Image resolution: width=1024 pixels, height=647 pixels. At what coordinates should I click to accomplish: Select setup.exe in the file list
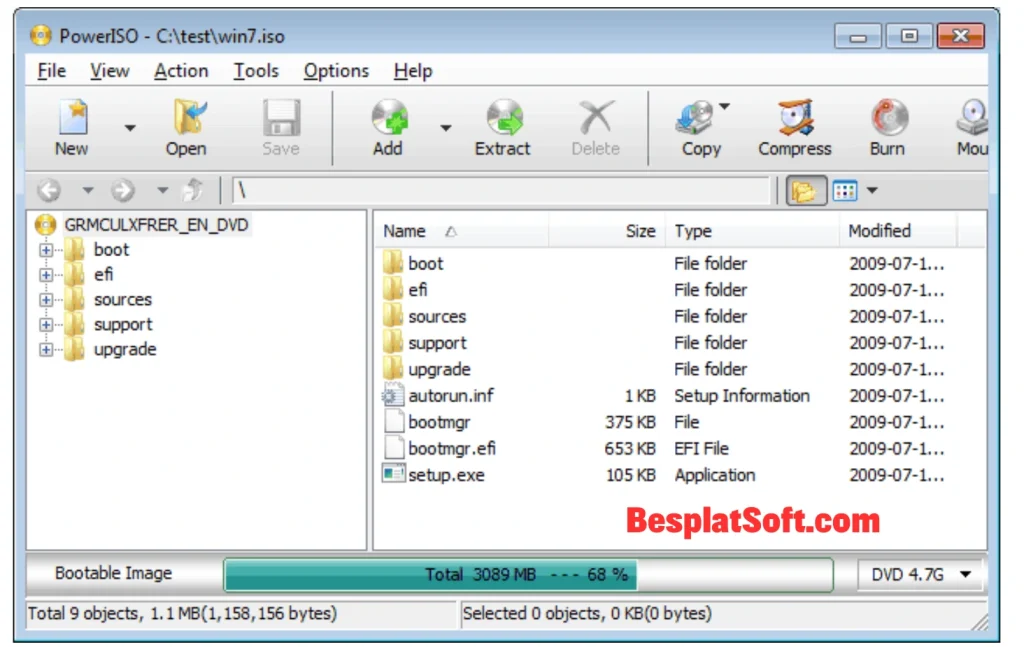coord(446,475)
